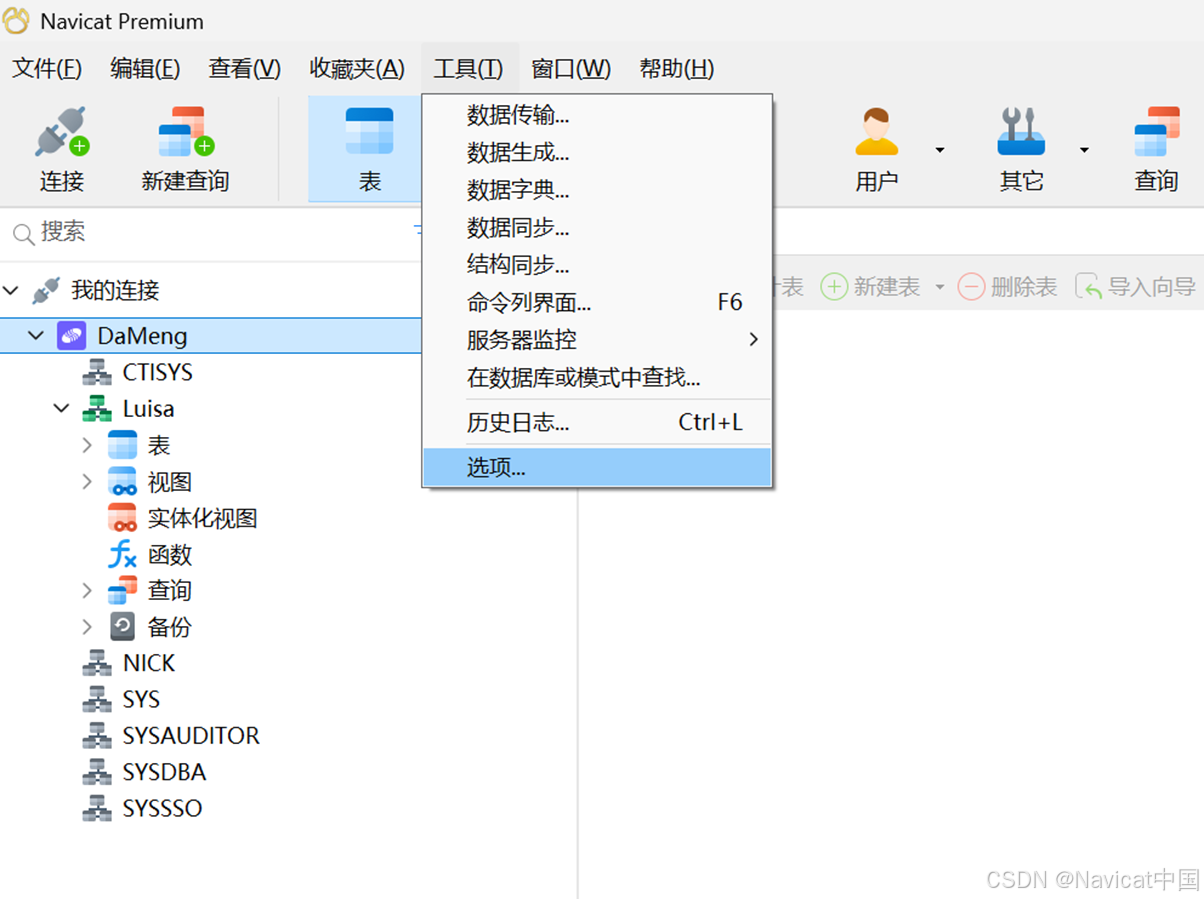Viewport: 1204px width, 899px height.
Task: Choose 历史日志... menu item
Action: pyautogui.click(x=597, y=422)
